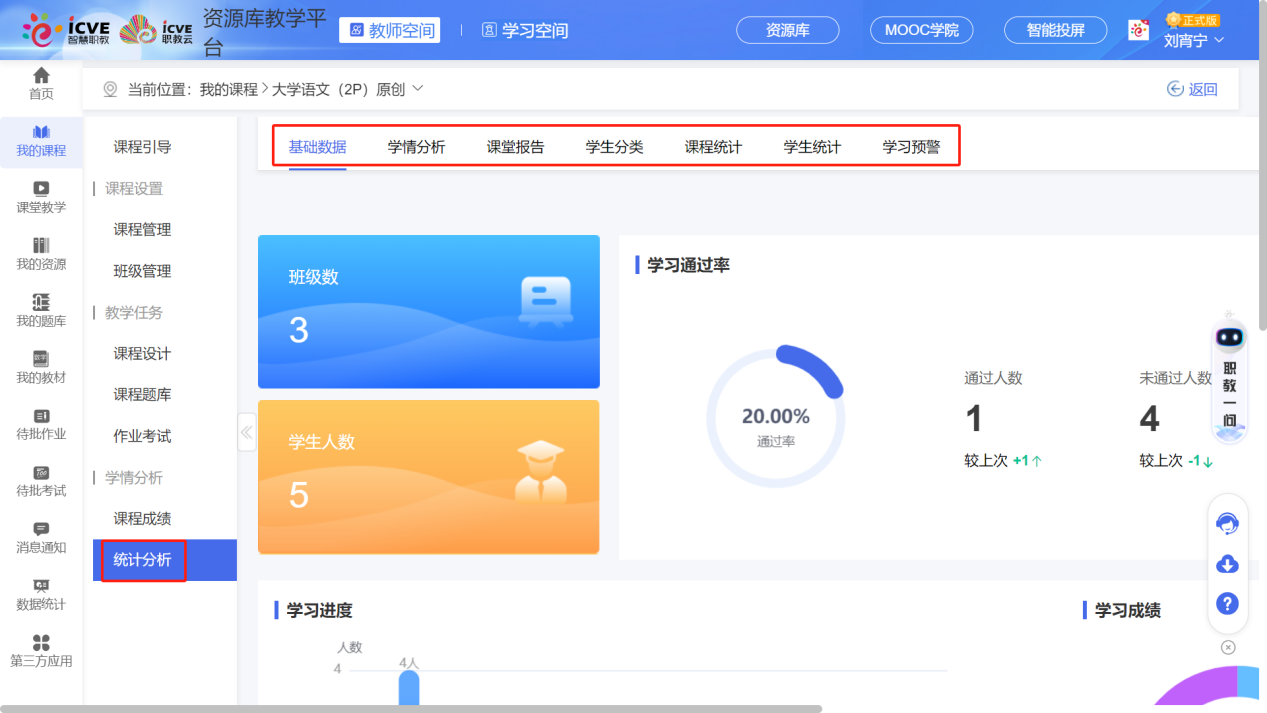Open the 我的教材 textbook icon
Screen dimensions: 1267x713
tap(40, 368)
